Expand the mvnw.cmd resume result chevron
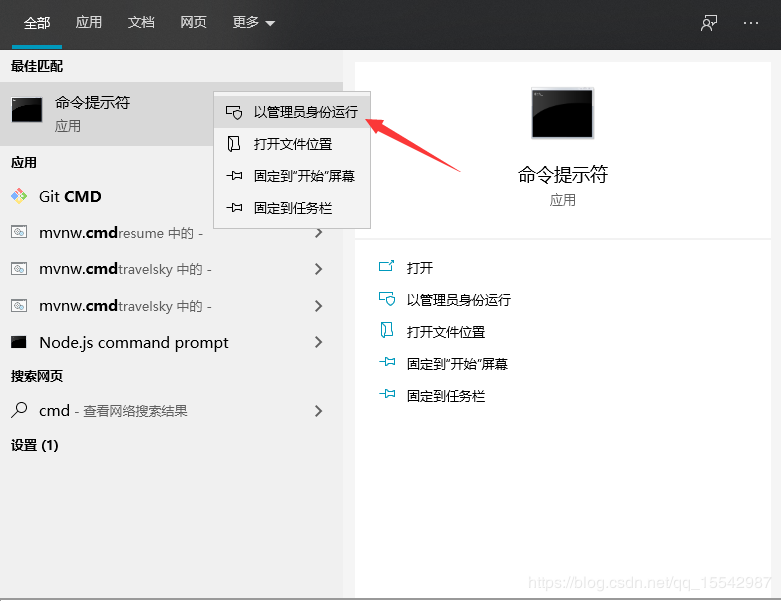 pyautogui.click(x=319, y=233)
